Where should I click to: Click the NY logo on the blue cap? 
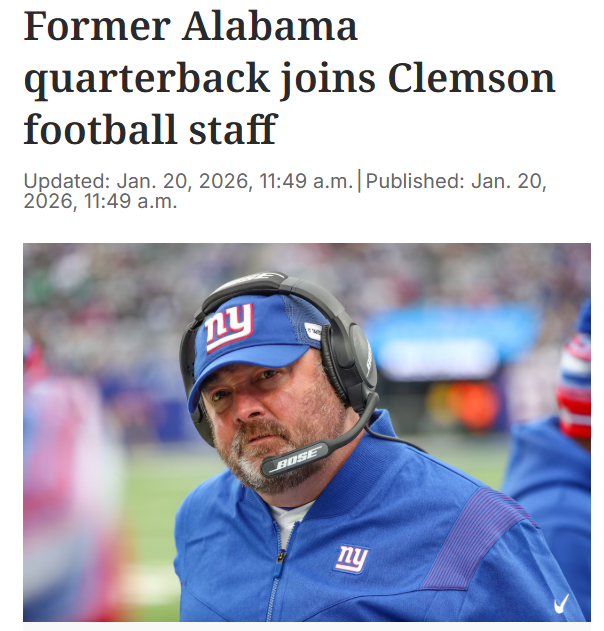coord(229,328)
